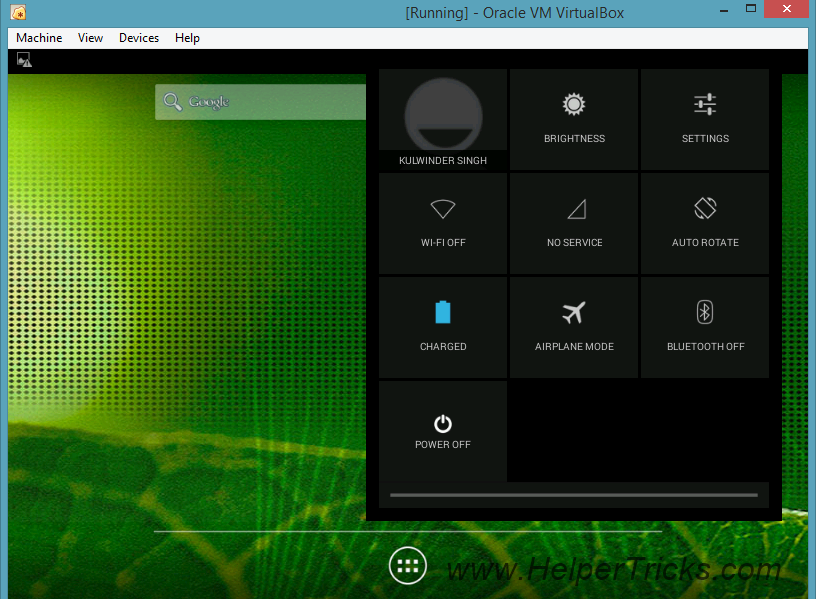Open the Kulwinder Singh user profile avatar
The height and width of the screenshot is (599, 816).
coord(443,114)
